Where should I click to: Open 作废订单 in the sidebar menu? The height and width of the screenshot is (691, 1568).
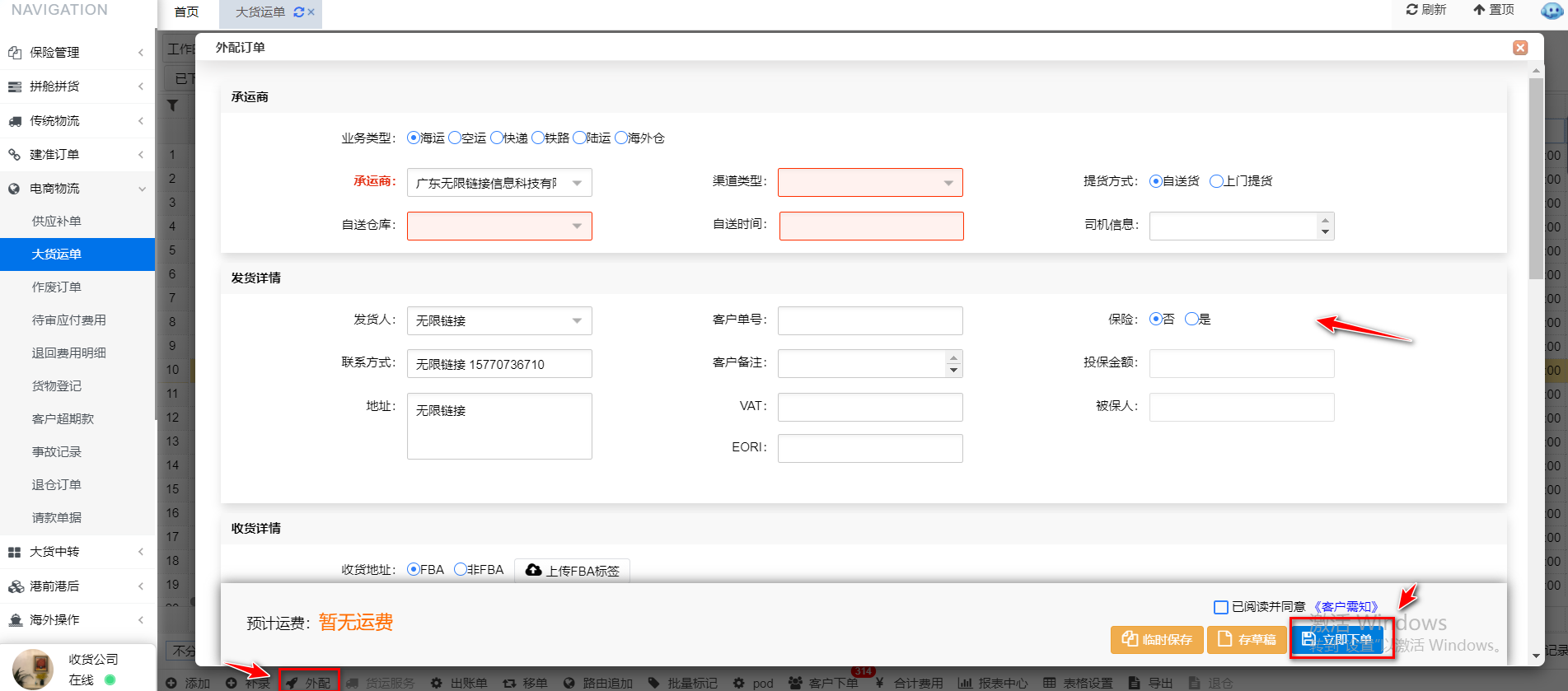point(57,287)
